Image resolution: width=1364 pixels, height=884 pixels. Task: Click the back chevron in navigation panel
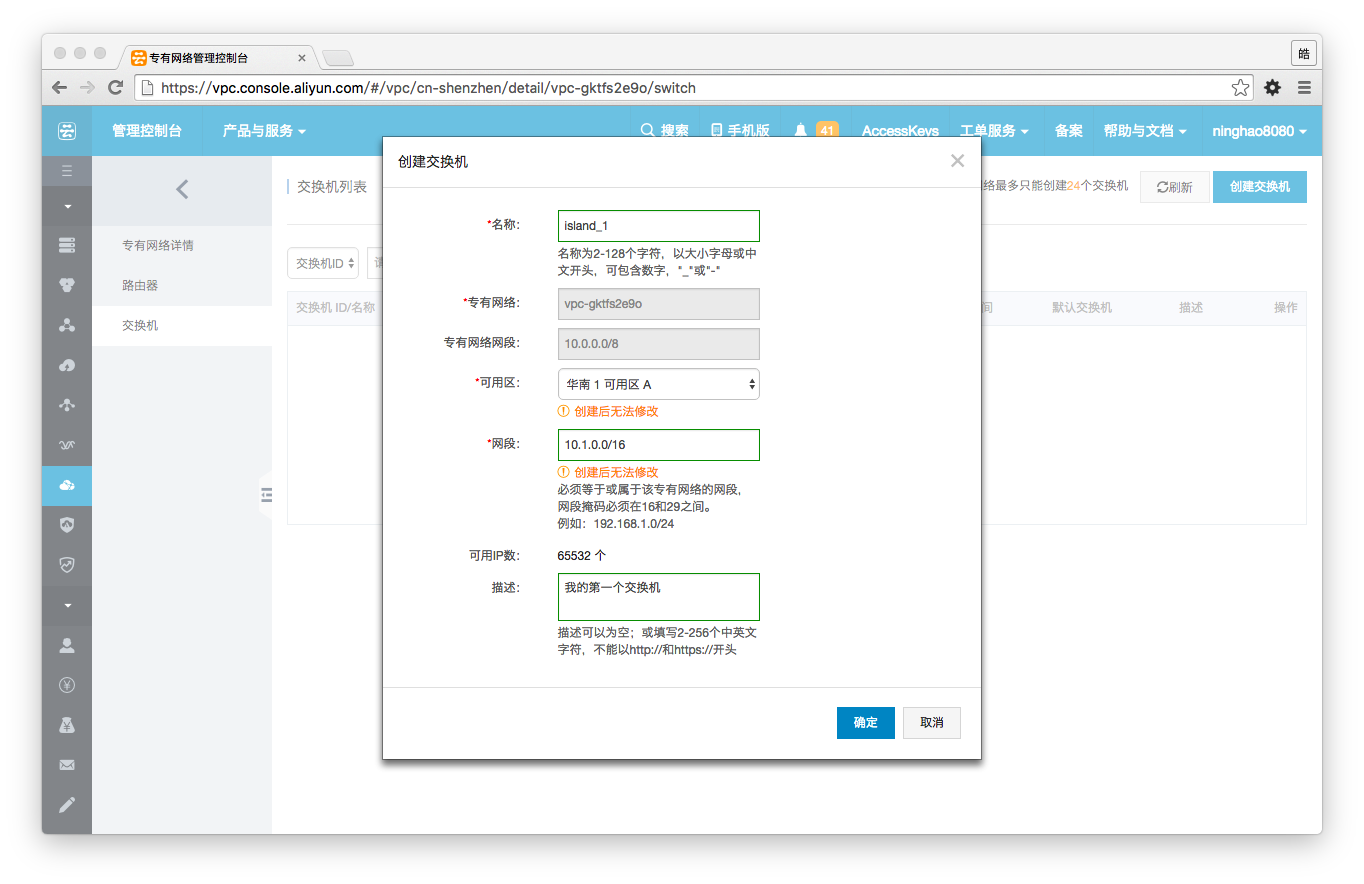(182, 189)
